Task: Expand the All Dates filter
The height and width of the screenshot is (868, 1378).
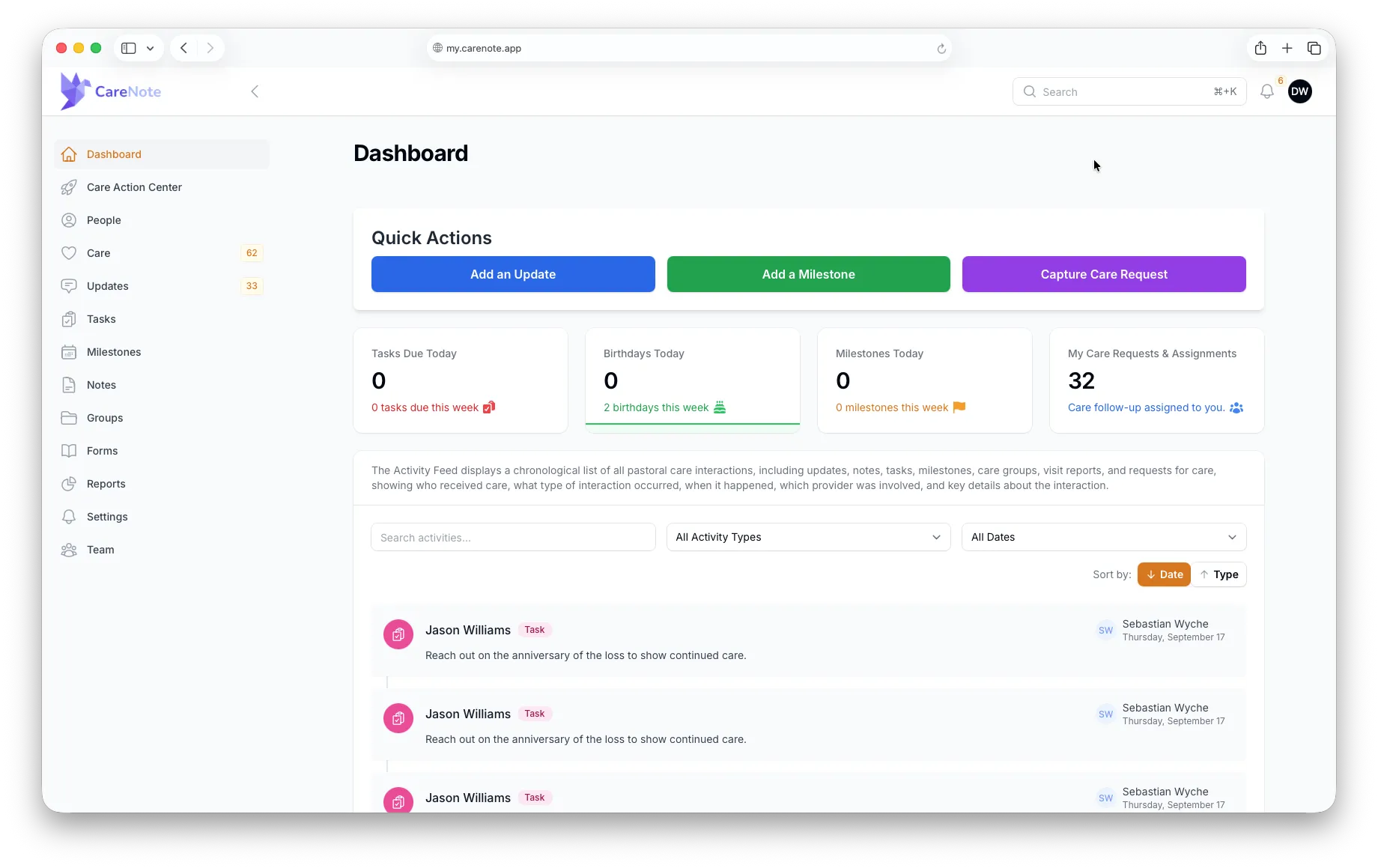Action: [x=1104, y=537]
